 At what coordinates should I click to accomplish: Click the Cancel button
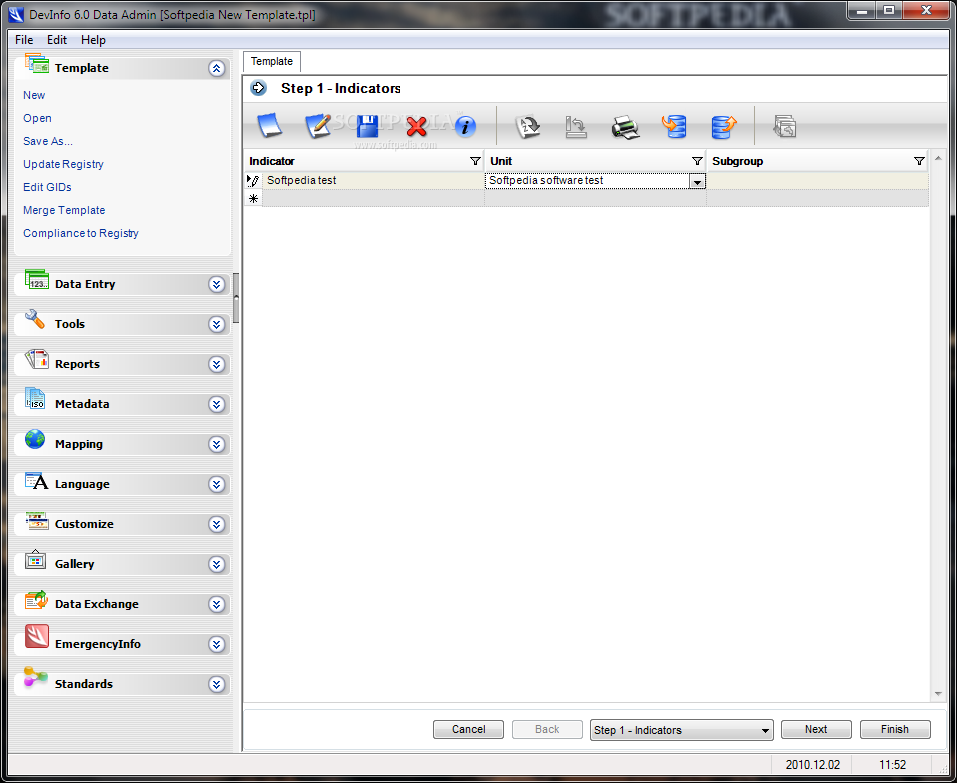pos(468,729)
